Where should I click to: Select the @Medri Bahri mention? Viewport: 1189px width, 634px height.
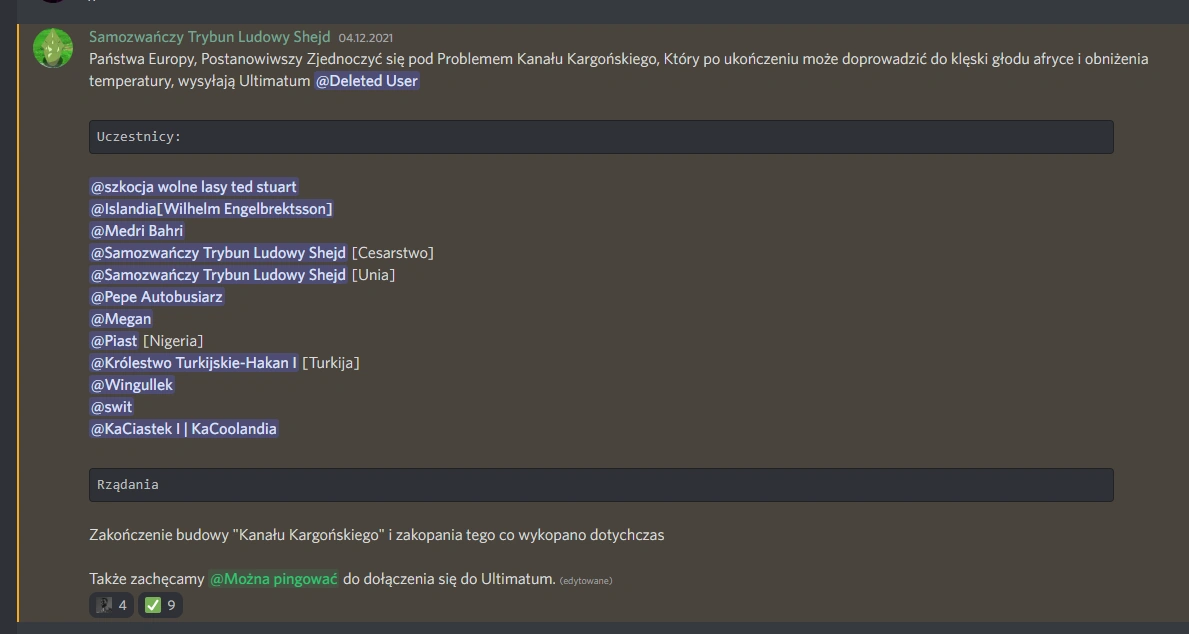pos(137,231)
